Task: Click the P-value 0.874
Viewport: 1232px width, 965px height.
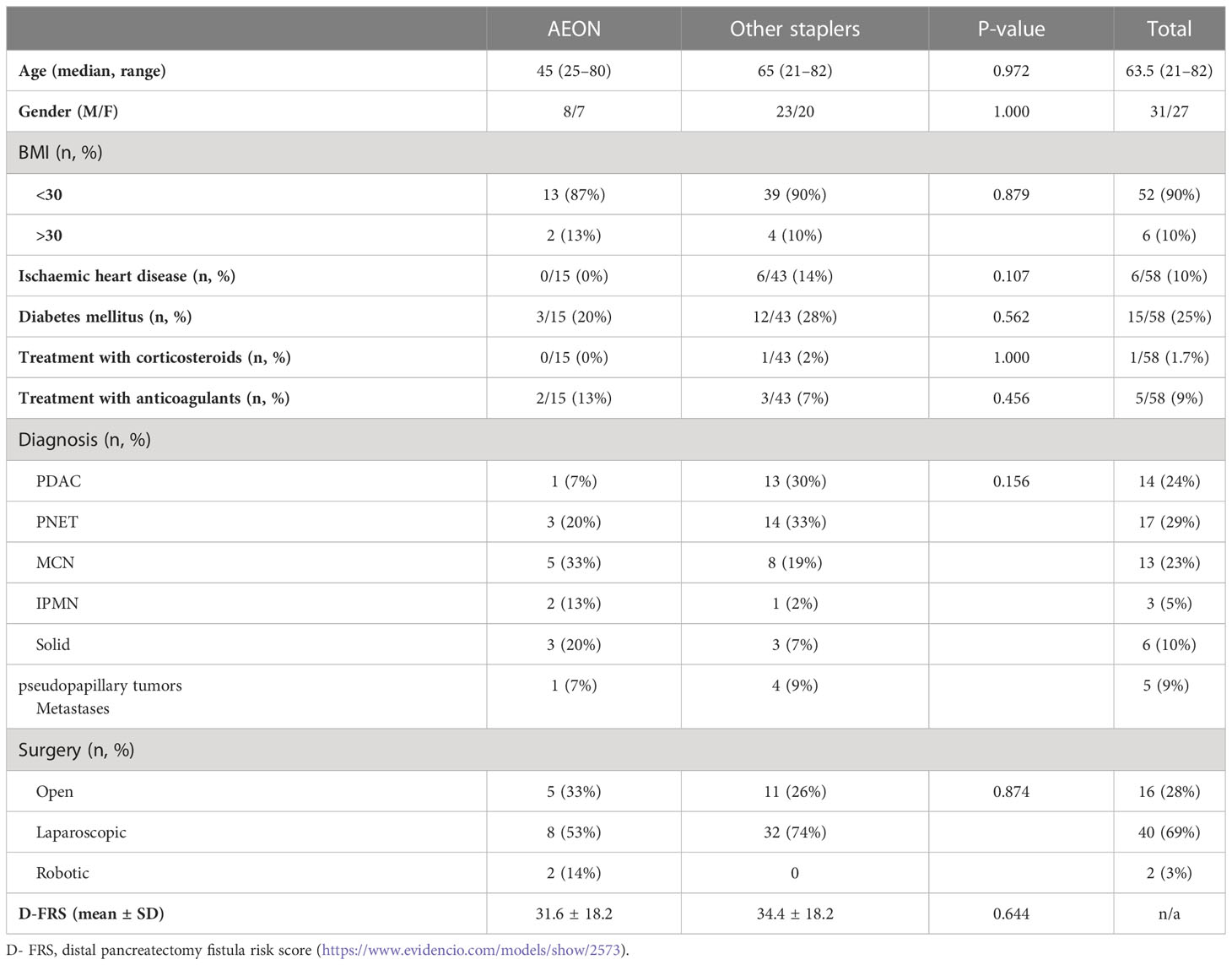Action: click(x=1011, y=792)
